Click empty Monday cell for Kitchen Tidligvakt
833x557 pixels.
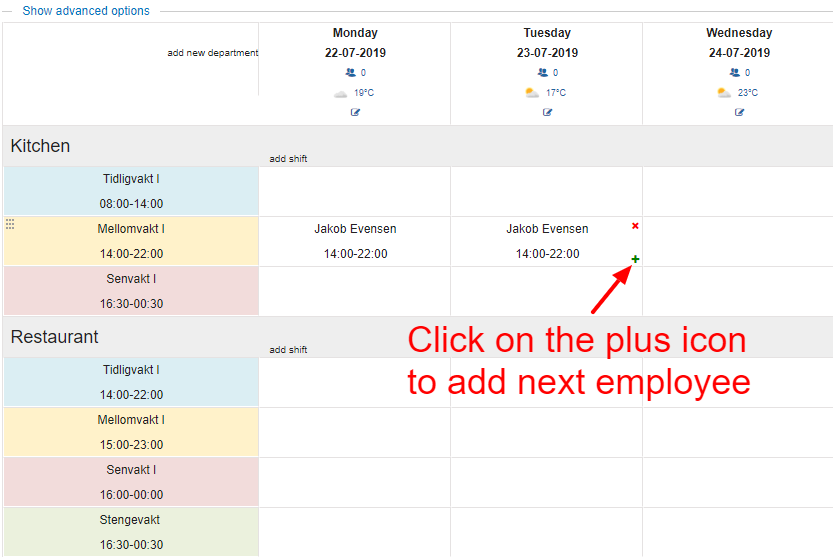(355, 191)
